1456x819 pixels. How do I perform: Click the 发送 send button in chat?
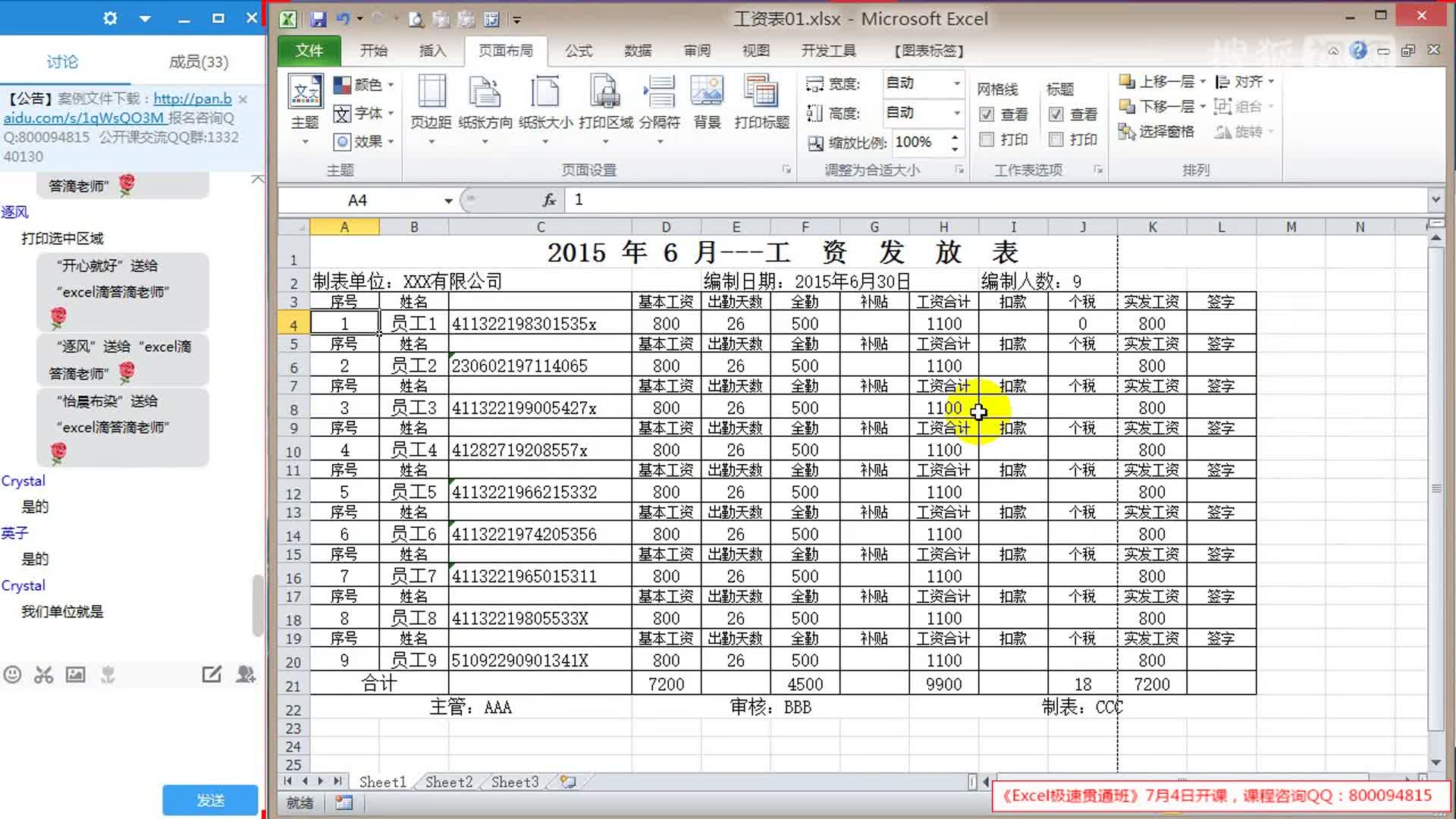(210, 800)
